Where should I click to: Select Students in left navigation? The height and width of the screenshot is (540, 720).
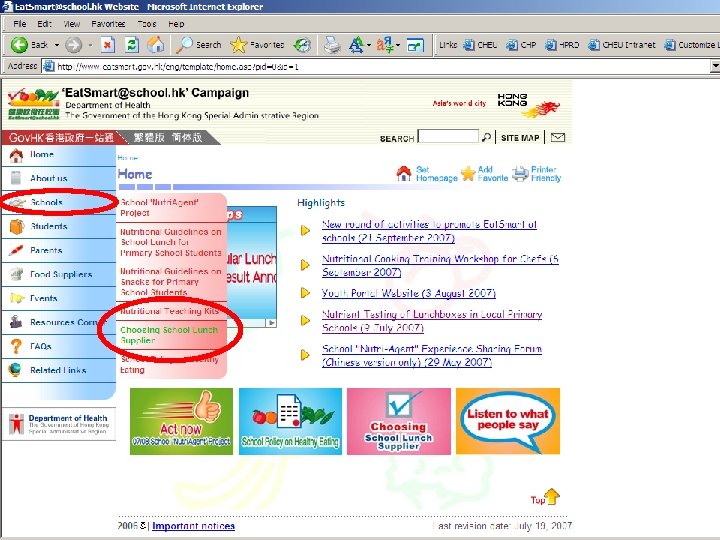point(58,226)
